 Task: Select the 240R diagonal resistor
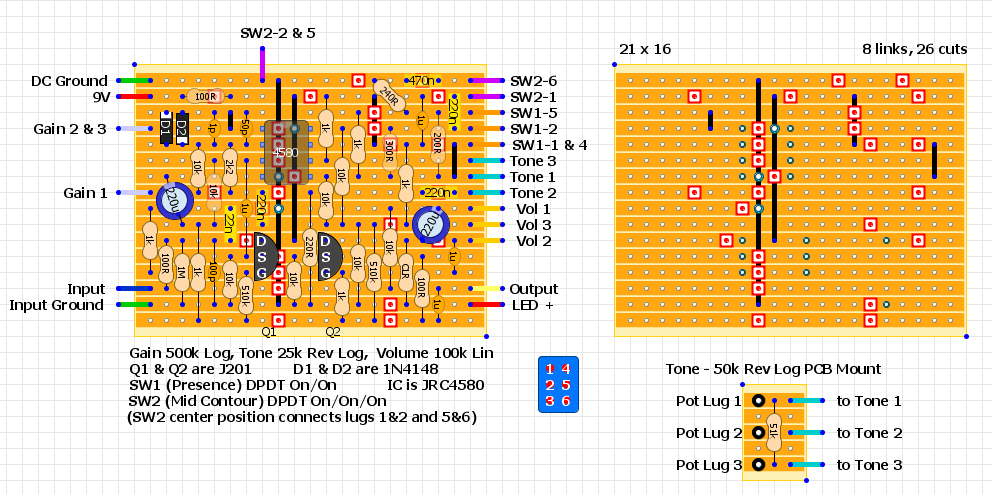click(x=387, y=98)
